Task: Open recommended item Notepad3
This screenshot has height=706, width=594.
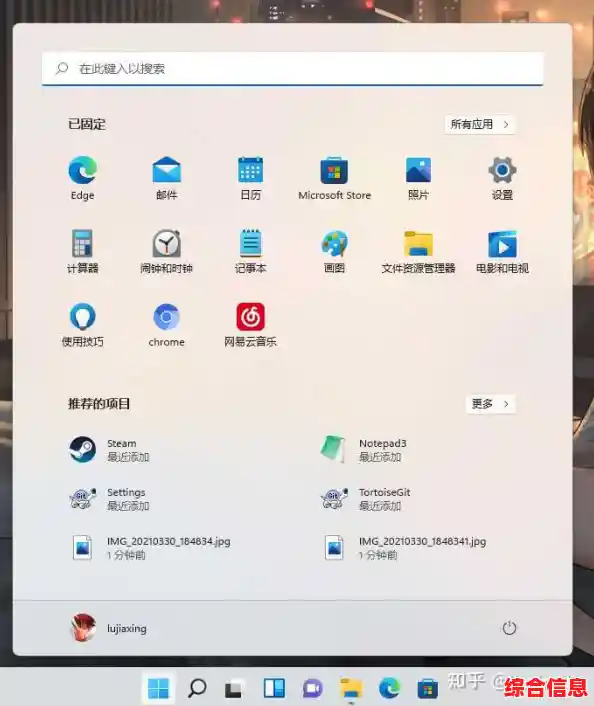Action: click(363, 449)
